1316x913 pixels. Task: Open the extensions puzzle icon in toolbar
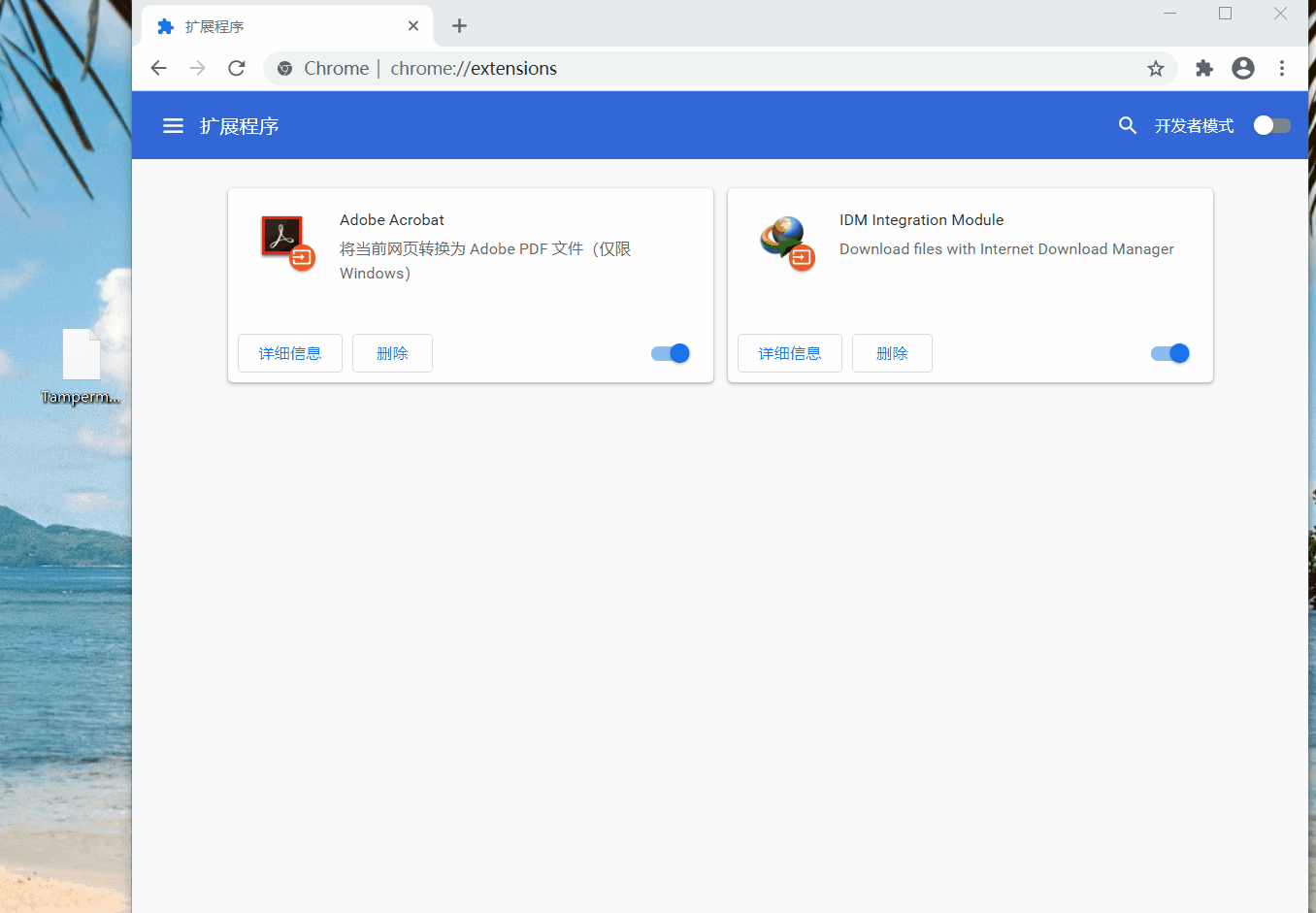tap(1204, 68)
